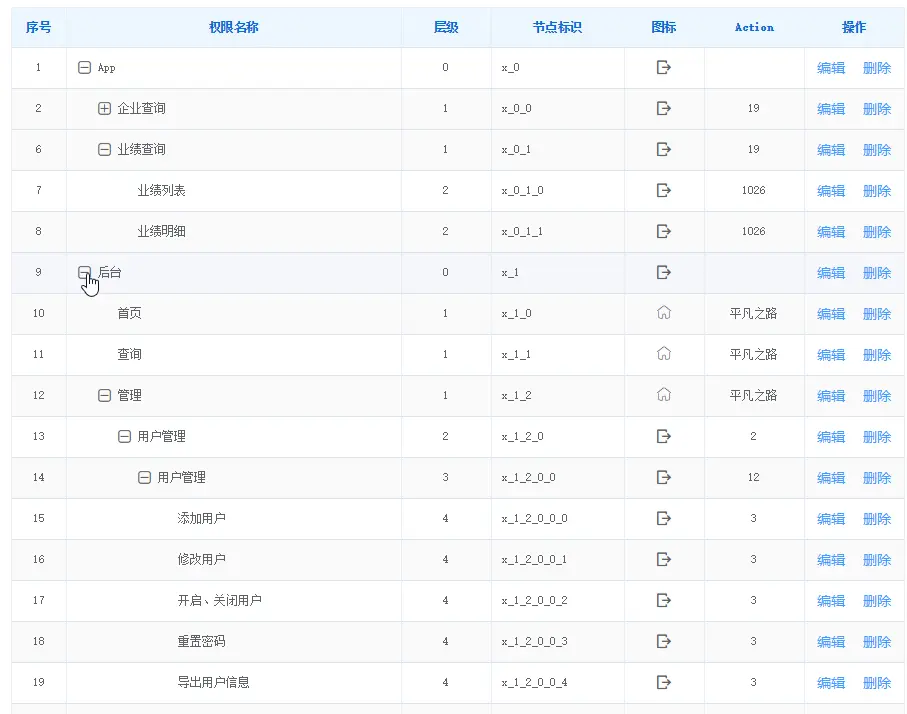Click the icon in 添加用户 row
Viewport: 907px width, 714px height.
pyautogui.click(x=663, y=518)
